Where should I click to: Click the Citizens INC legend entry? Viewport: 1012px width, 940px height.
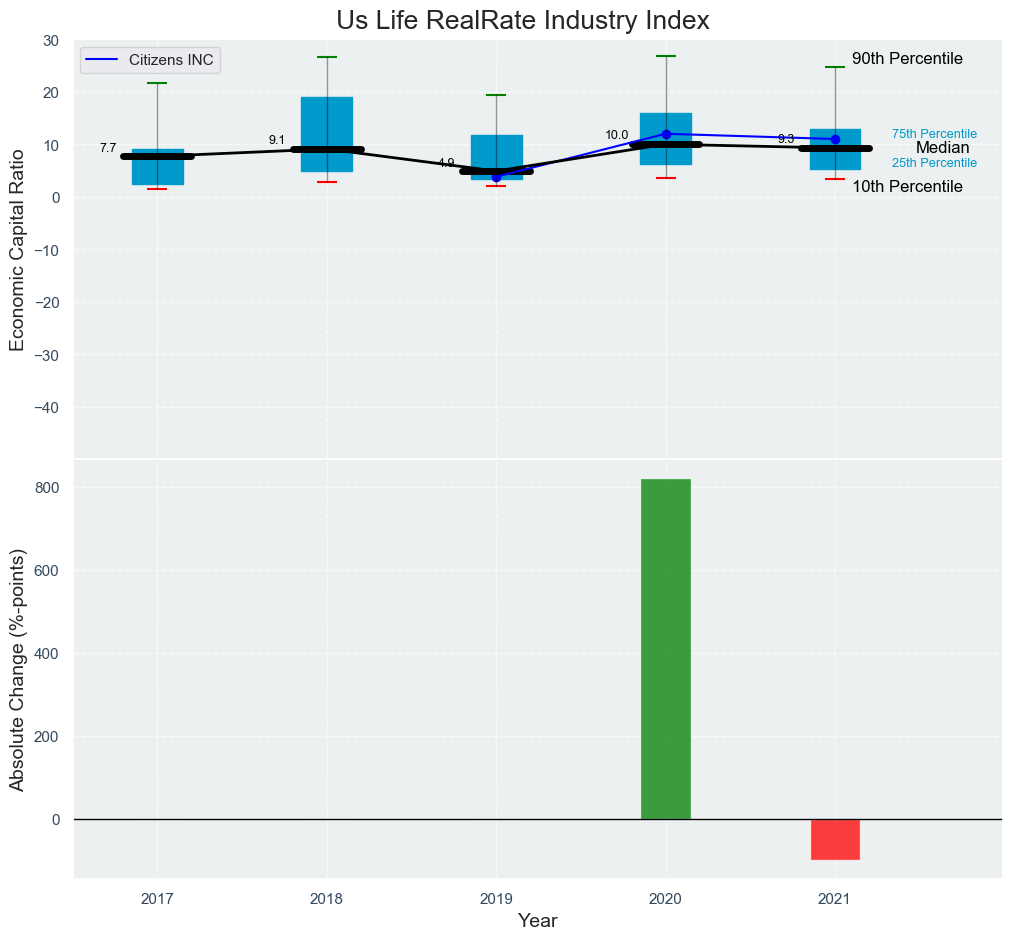coord(171,60)
